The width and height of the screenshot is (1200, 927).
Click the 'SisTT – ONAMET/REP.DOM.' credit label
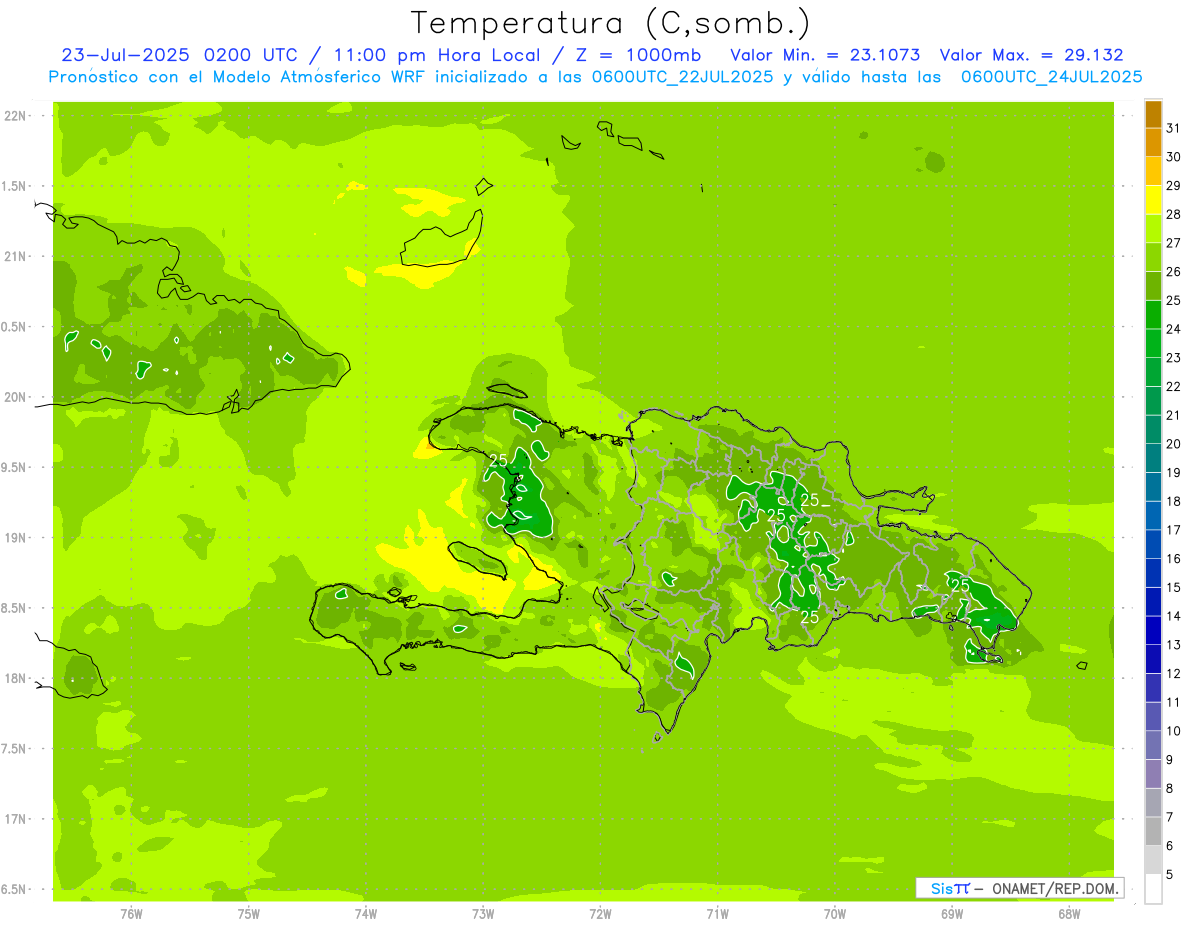point(1020,888)
